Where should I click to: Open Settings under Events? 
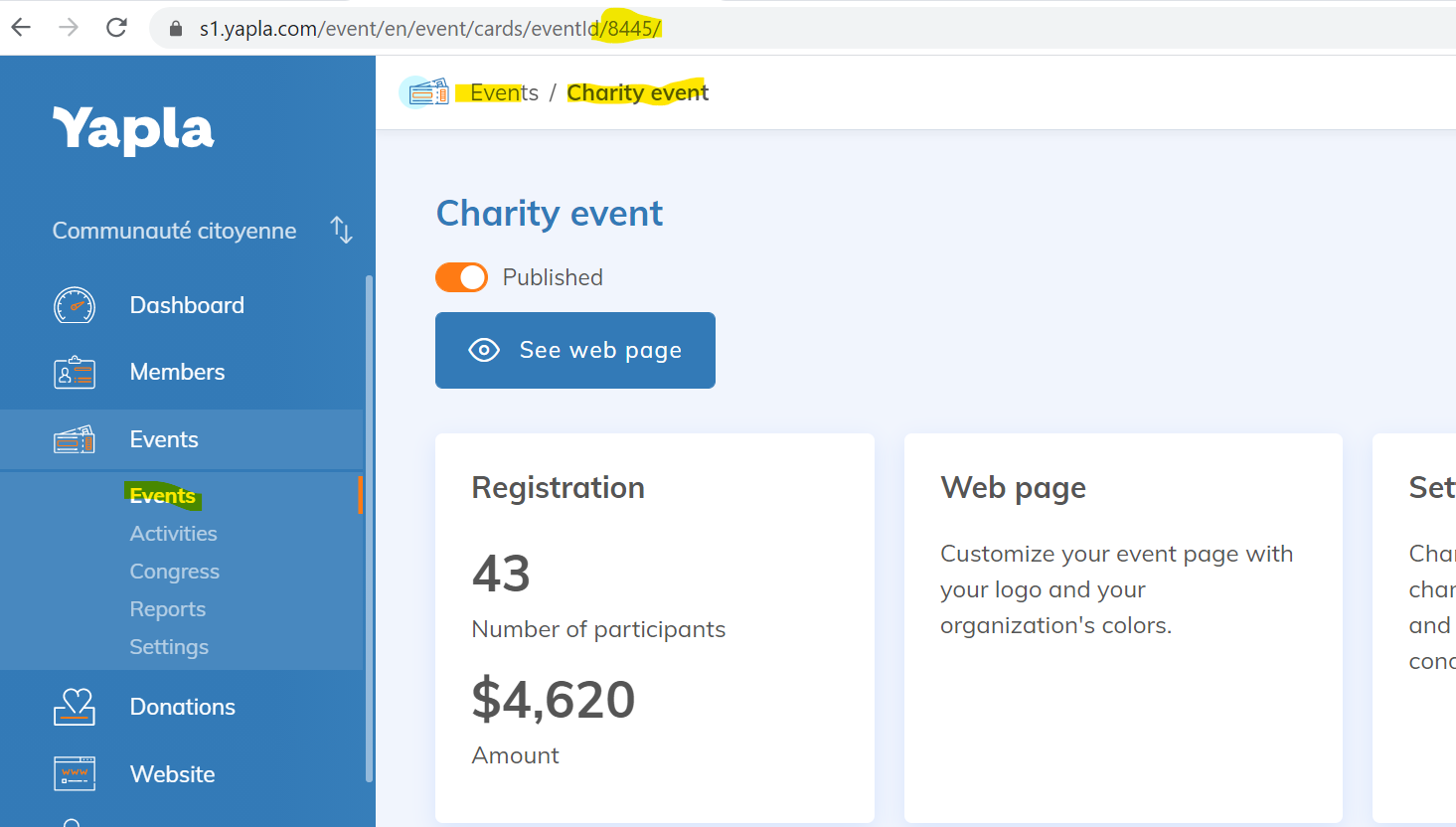click(169, 647)
